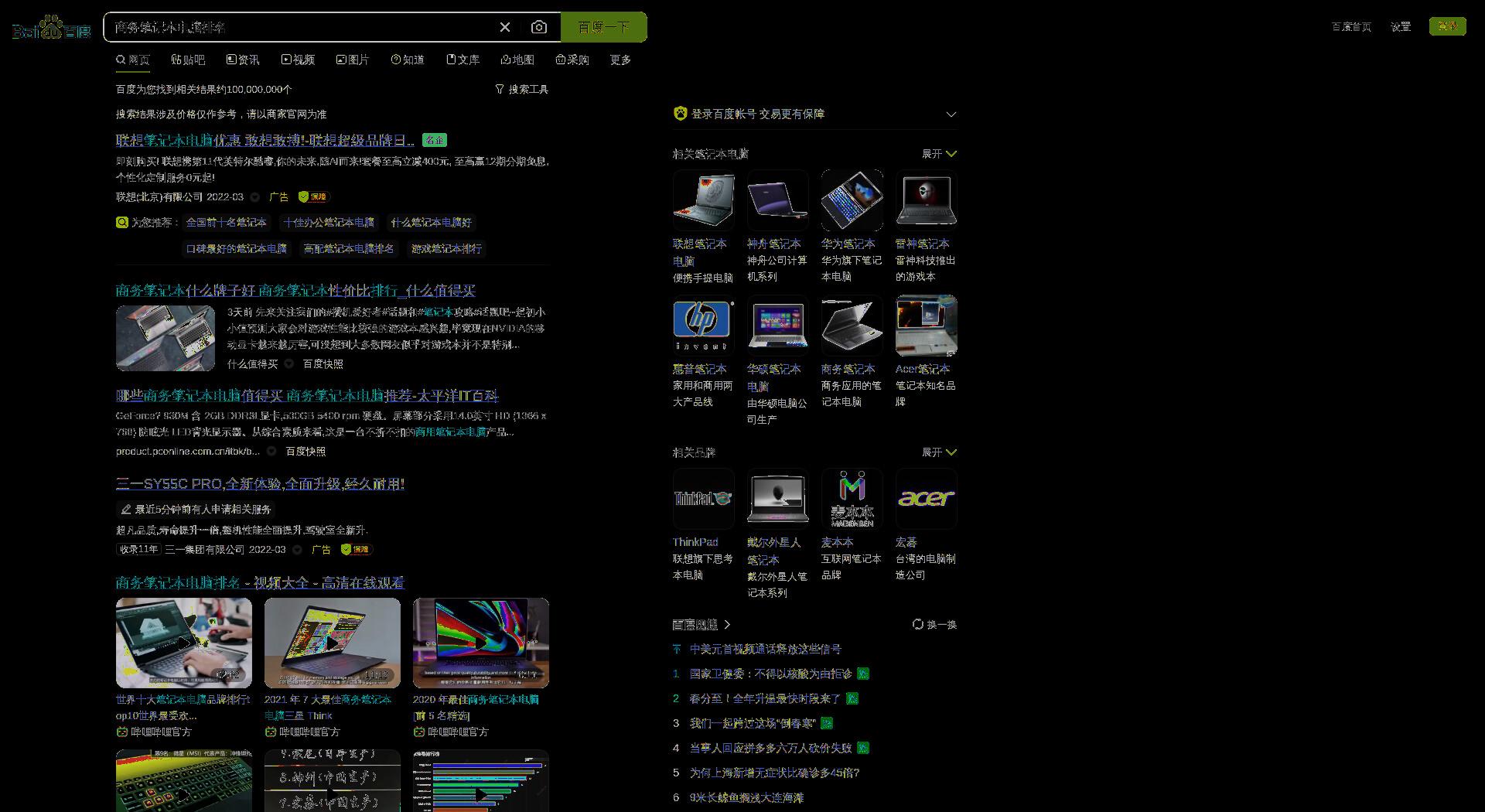This screenshot has height=812, width=1485.
Task: Open 中美元首视频通话释放这些信号 hot item
Action: tap(766, 650)
